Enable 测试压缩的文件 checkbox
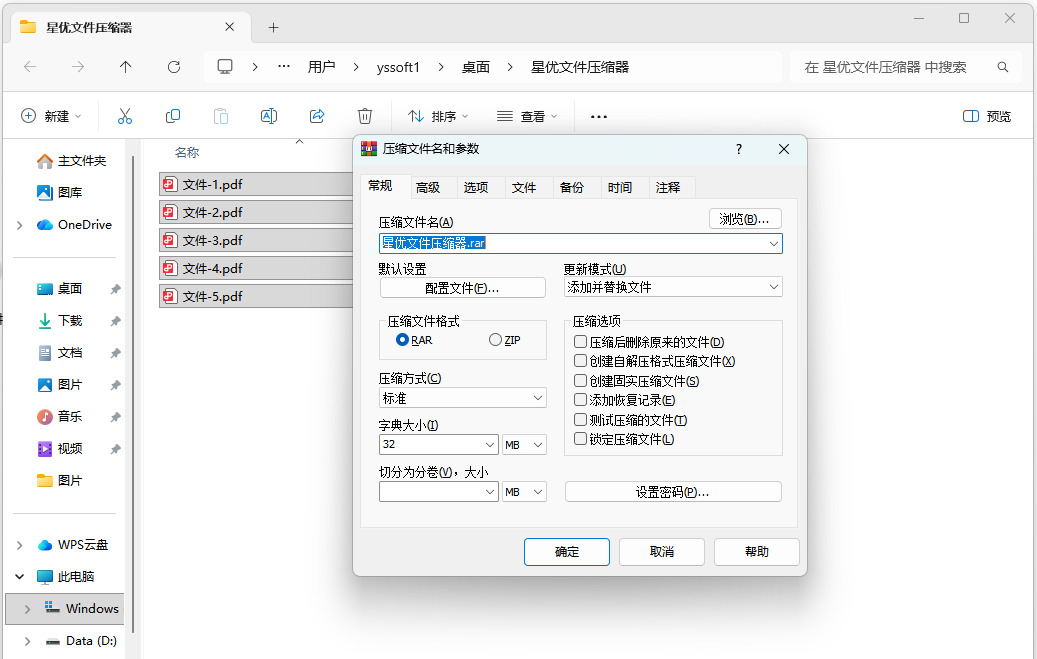This screenshot has width=1037, height=659. 580,420
